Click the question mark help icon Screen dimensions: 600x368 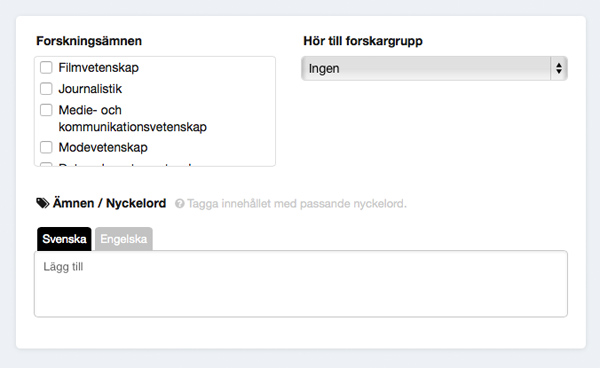coord(179,204)
